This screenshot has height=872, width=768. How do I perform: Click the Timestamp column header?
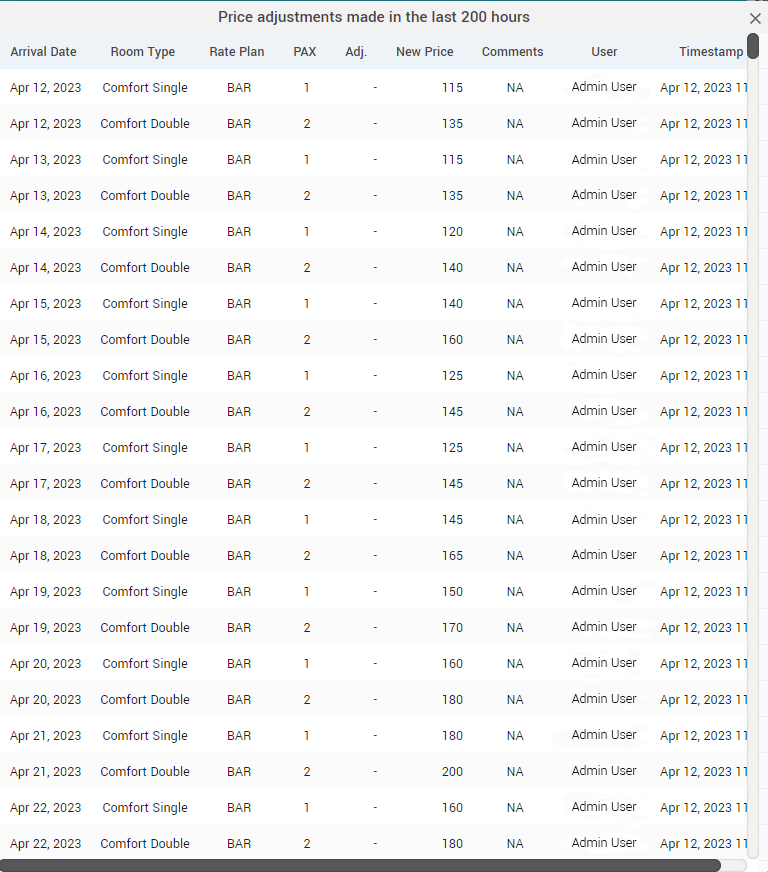[x=711, y=52]
